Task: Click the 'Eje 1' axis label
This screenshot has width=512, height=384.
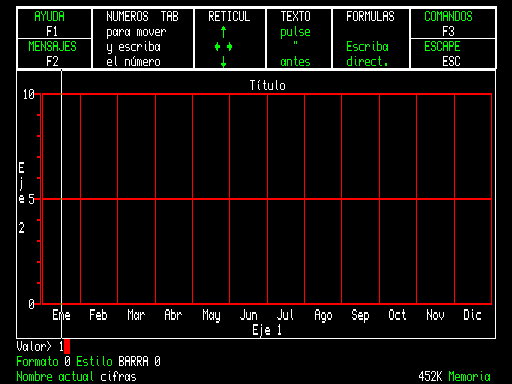Action: (x=267, y=330)
